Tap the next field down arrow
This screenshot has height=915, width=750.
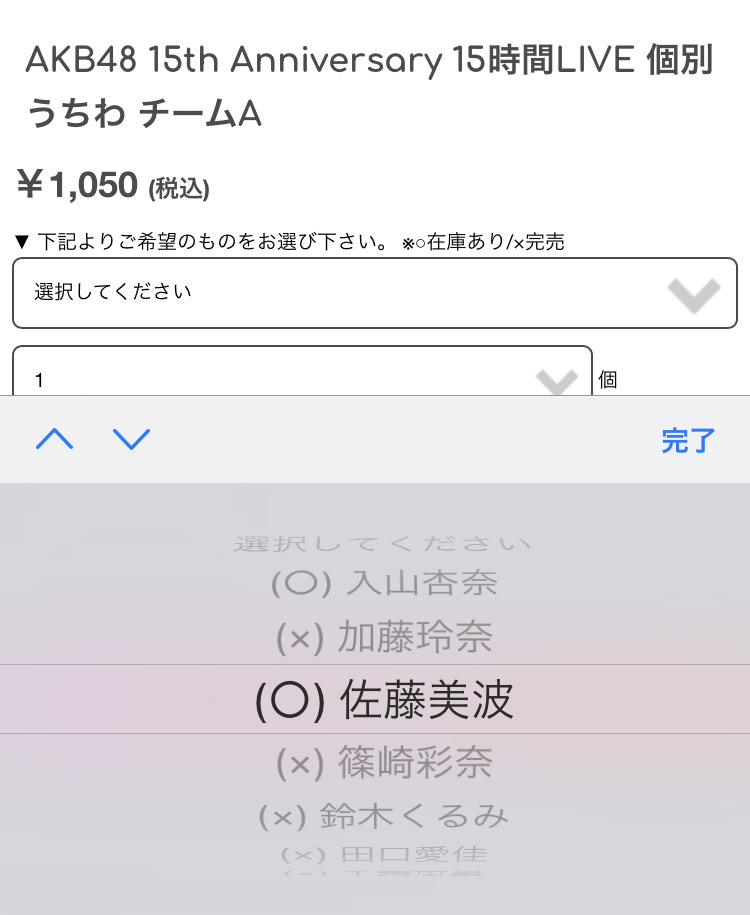coord(131,439)
